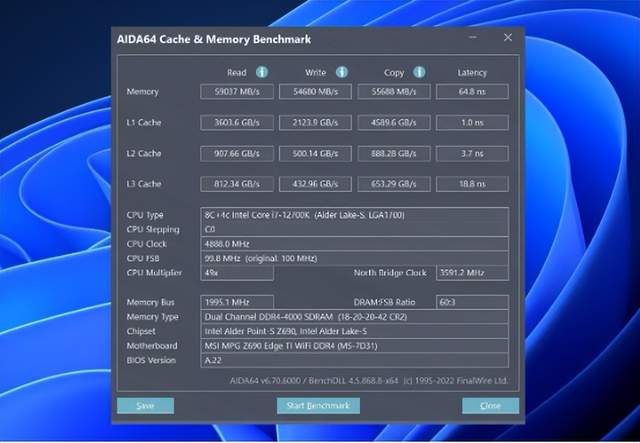Close the benchmark window with X
This screenshot has width=640, height=443.
point(508,37)
